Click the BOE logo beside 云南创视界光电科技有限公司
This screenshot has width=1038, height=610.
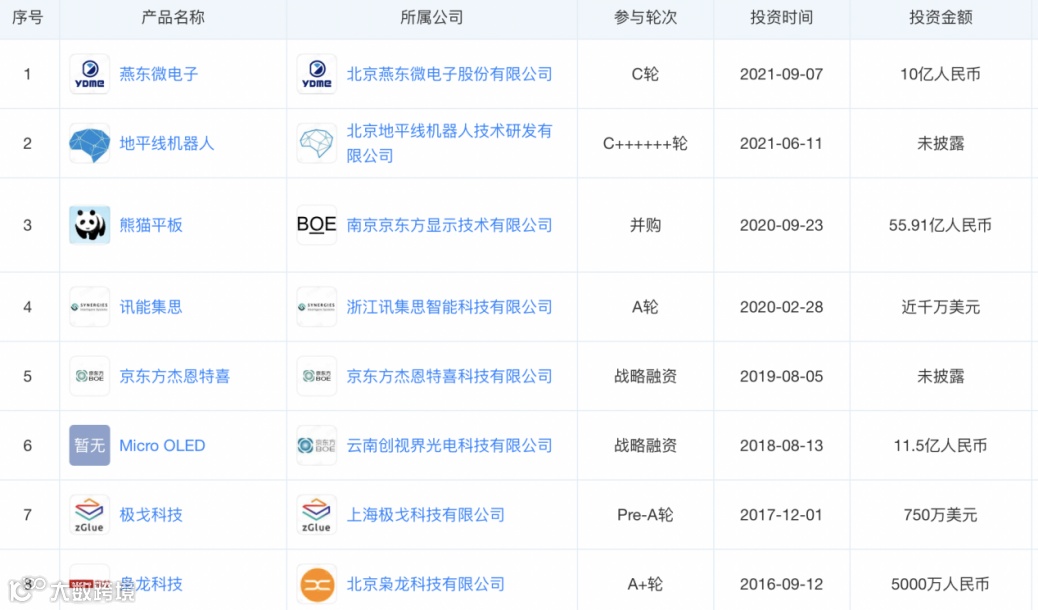pyautogui.click(x=316, y=445)
